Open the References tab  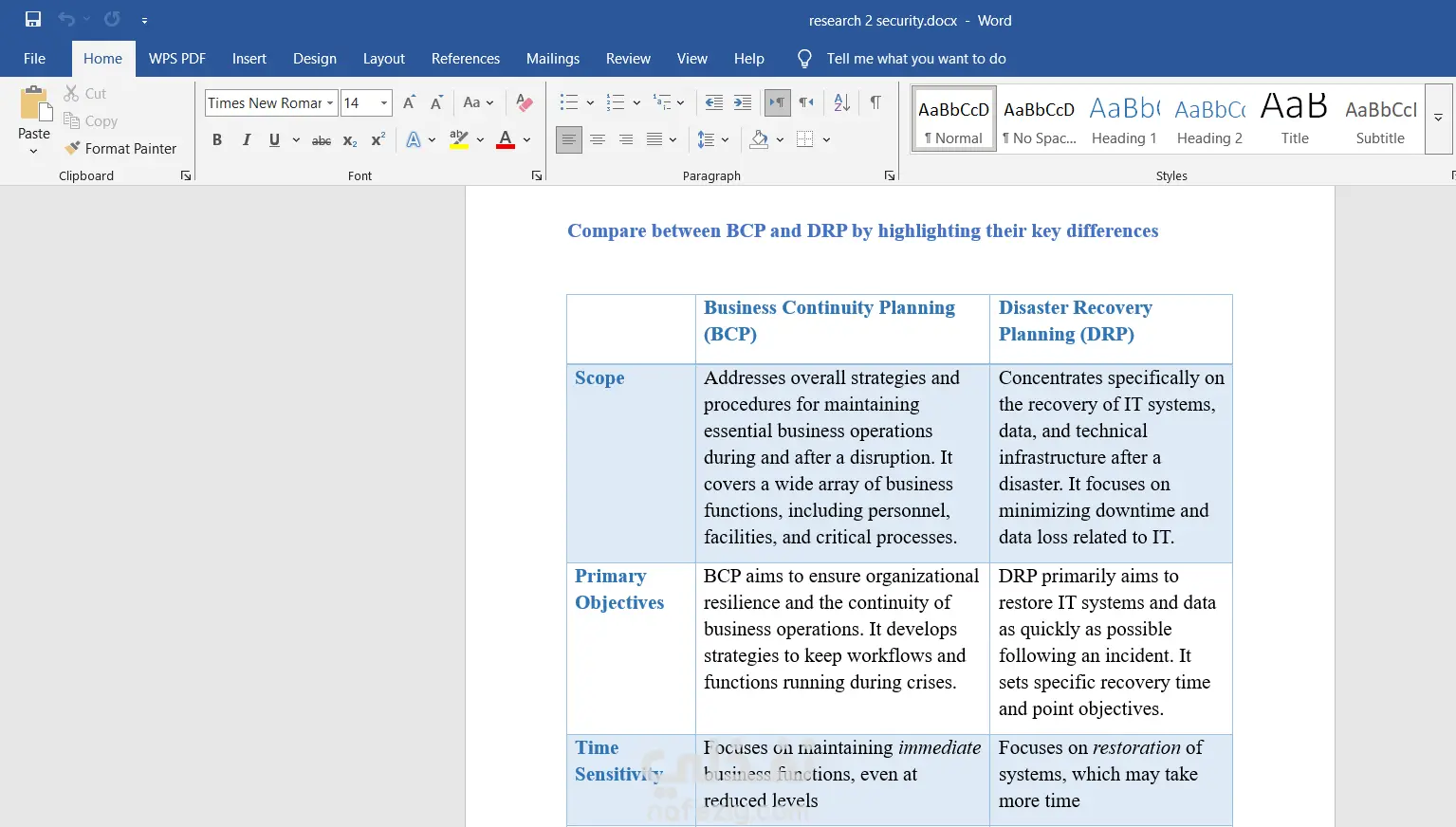[465, 59]
